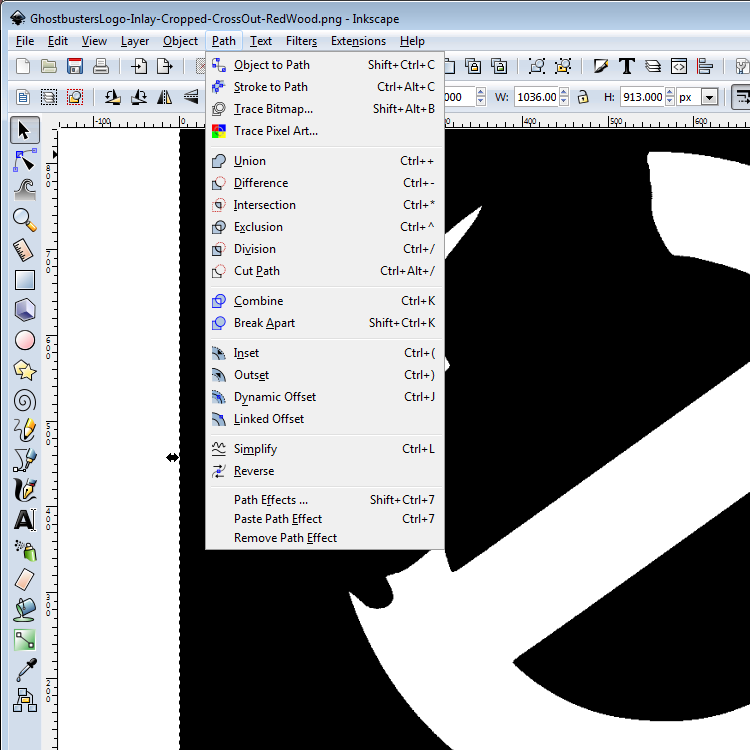Screen dimensions: 750x750
Task: Select the Rectangle tool
Action: coord(24,280)
